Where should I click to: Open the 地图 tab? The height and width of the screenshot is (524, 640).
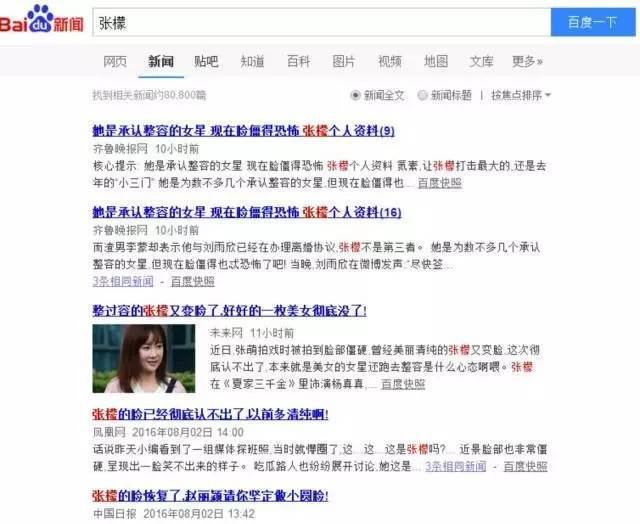(x=436, y=62)
